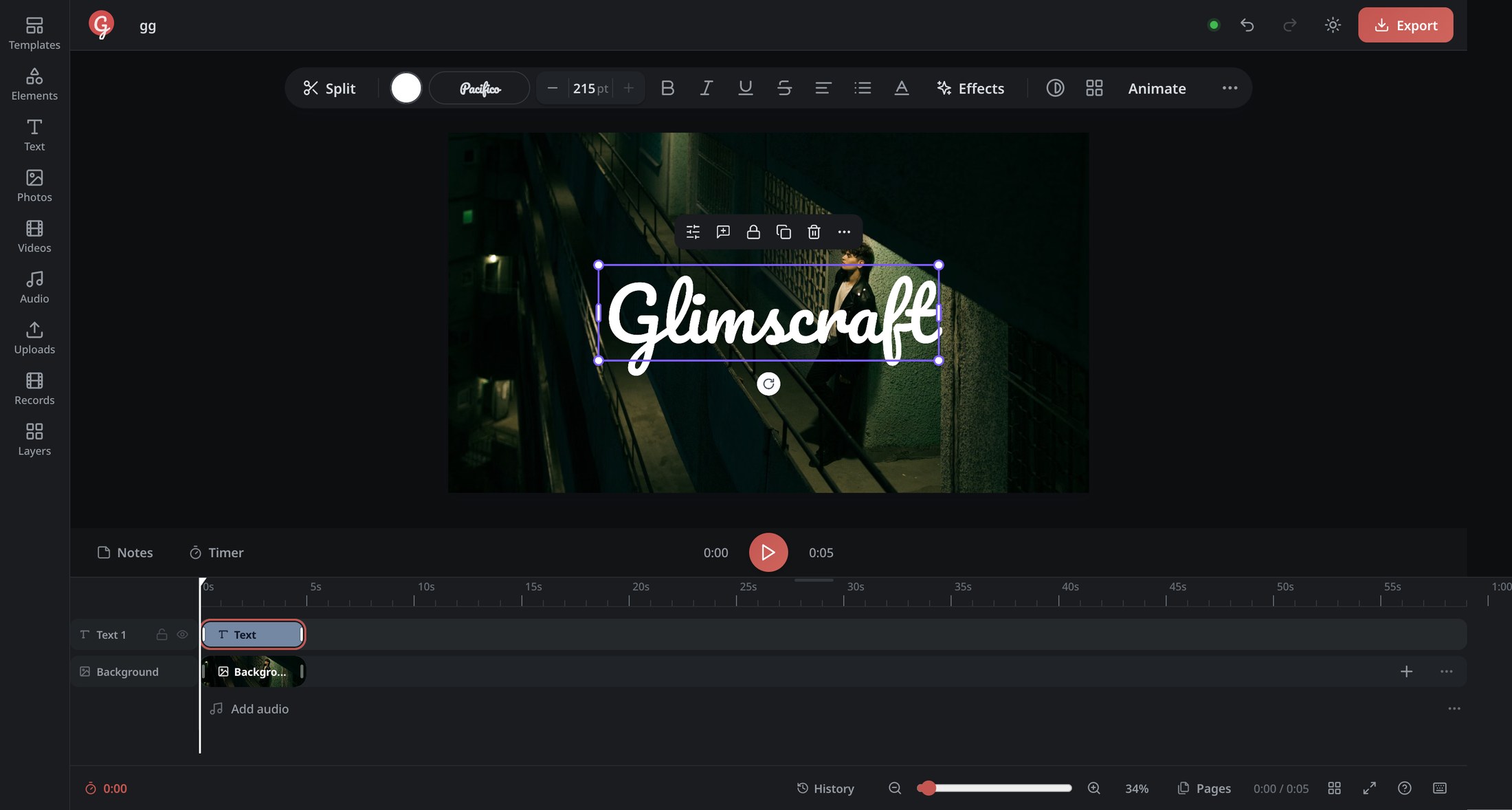Open the Templates panel
Image resolution: width=1512 pixels, height=810 pixels.
(34, 33)
